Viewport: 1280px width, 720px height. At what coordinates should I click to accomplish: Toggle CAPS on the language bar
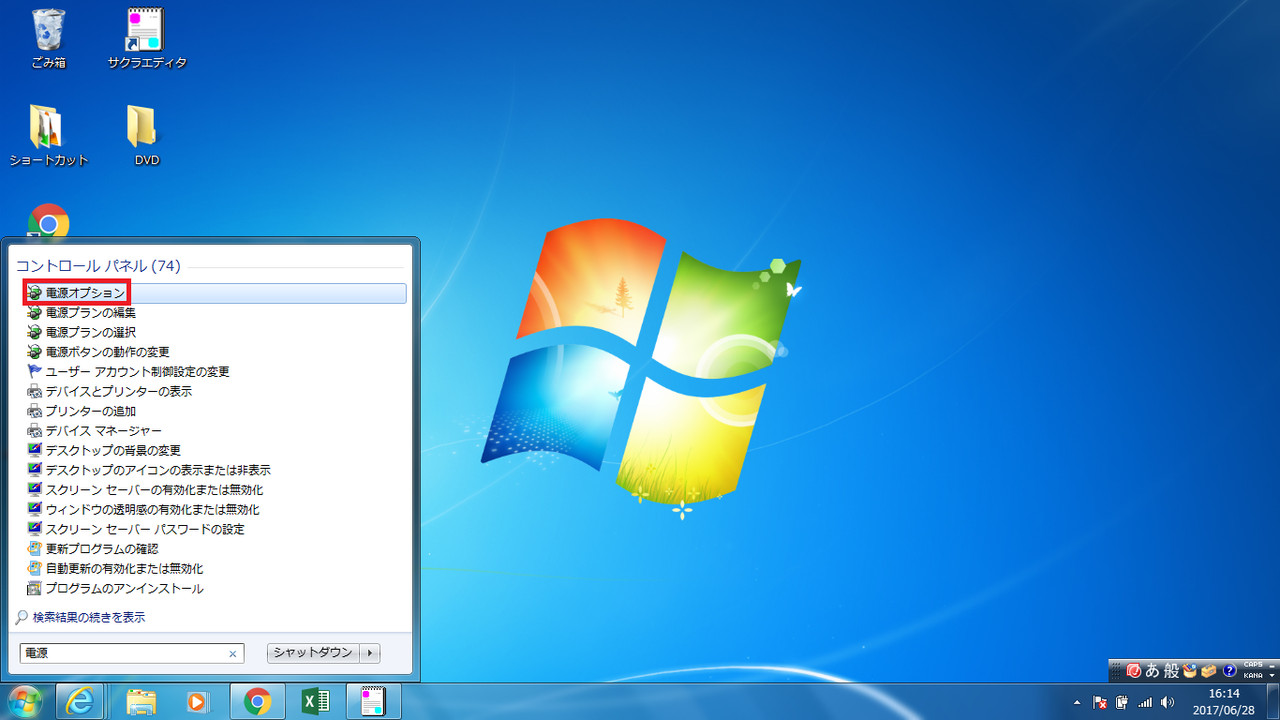(x=1253, y=665)
